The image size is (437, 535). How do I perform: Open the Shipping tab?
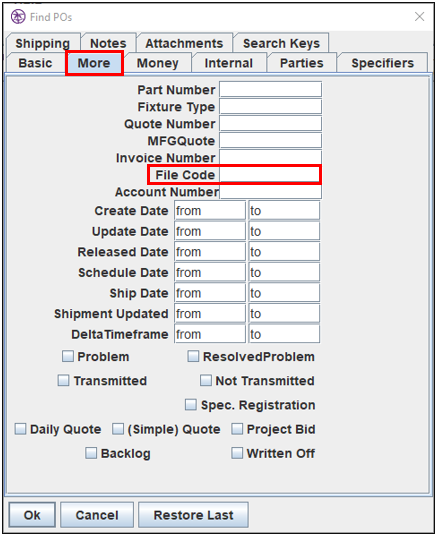coord(43,43)
